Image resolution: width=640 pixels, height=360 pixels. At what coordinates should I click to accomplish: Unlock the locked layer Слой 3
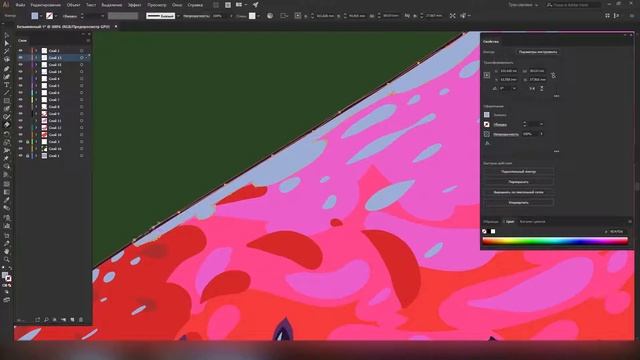[x=27, y=142]
